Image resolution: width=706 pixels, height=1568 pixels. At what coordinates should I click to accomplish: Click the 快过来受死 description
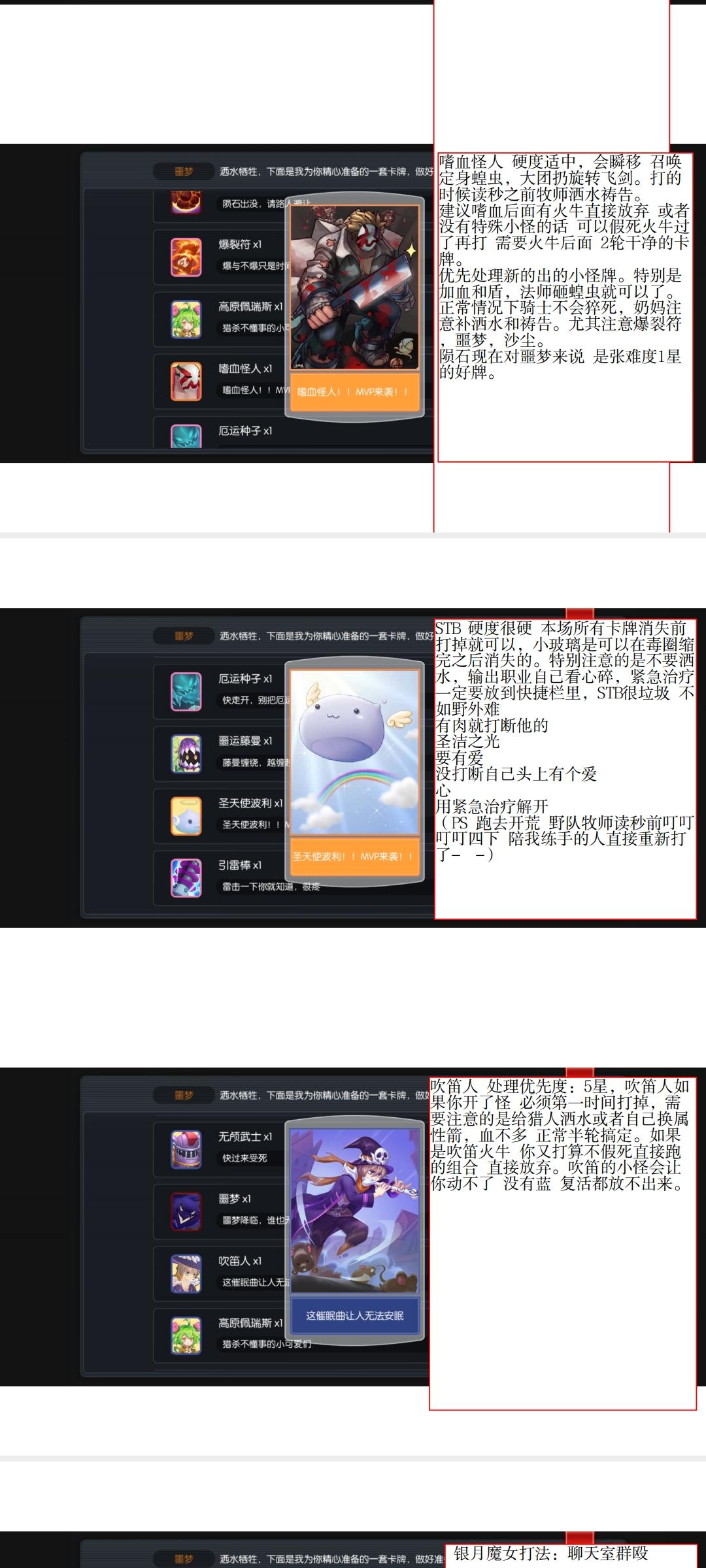244,1158
